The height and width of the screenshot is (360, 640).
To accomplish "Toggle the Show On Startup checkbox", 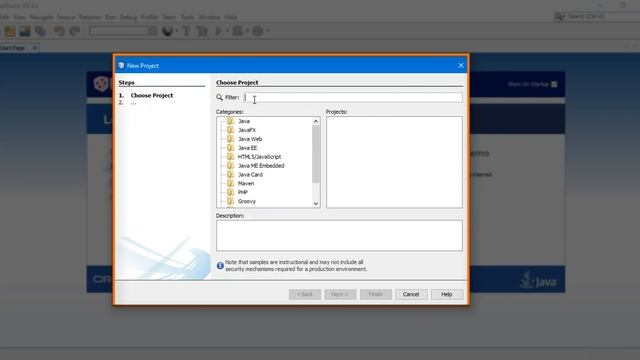I will pyautogui.click(x=554, y=84).
